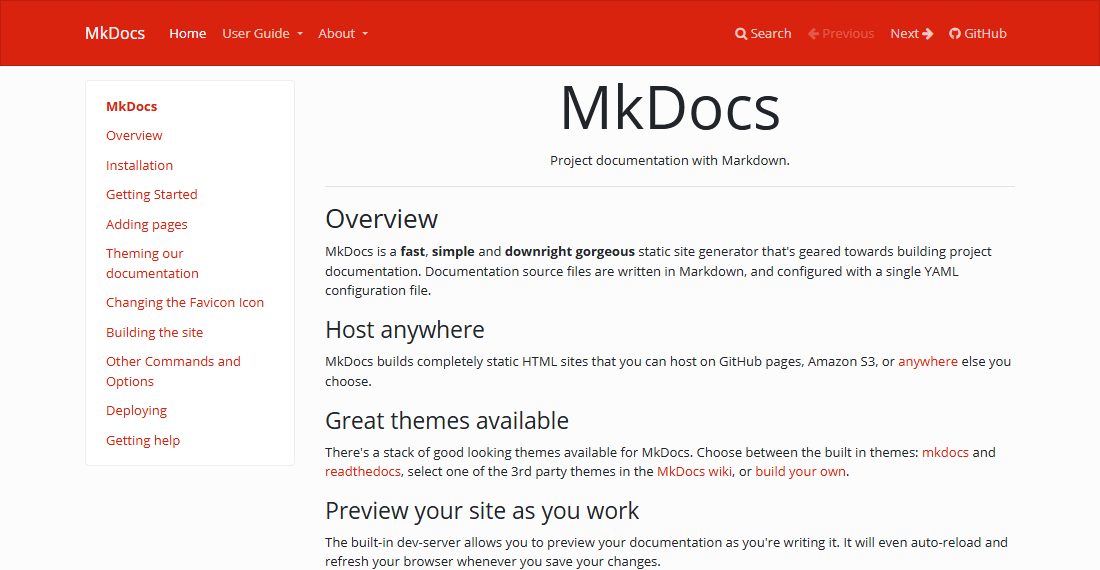This screenshot has width=1100, height=570.
Task: Click the Next right-arrow icon
Action: pos(928,34)
